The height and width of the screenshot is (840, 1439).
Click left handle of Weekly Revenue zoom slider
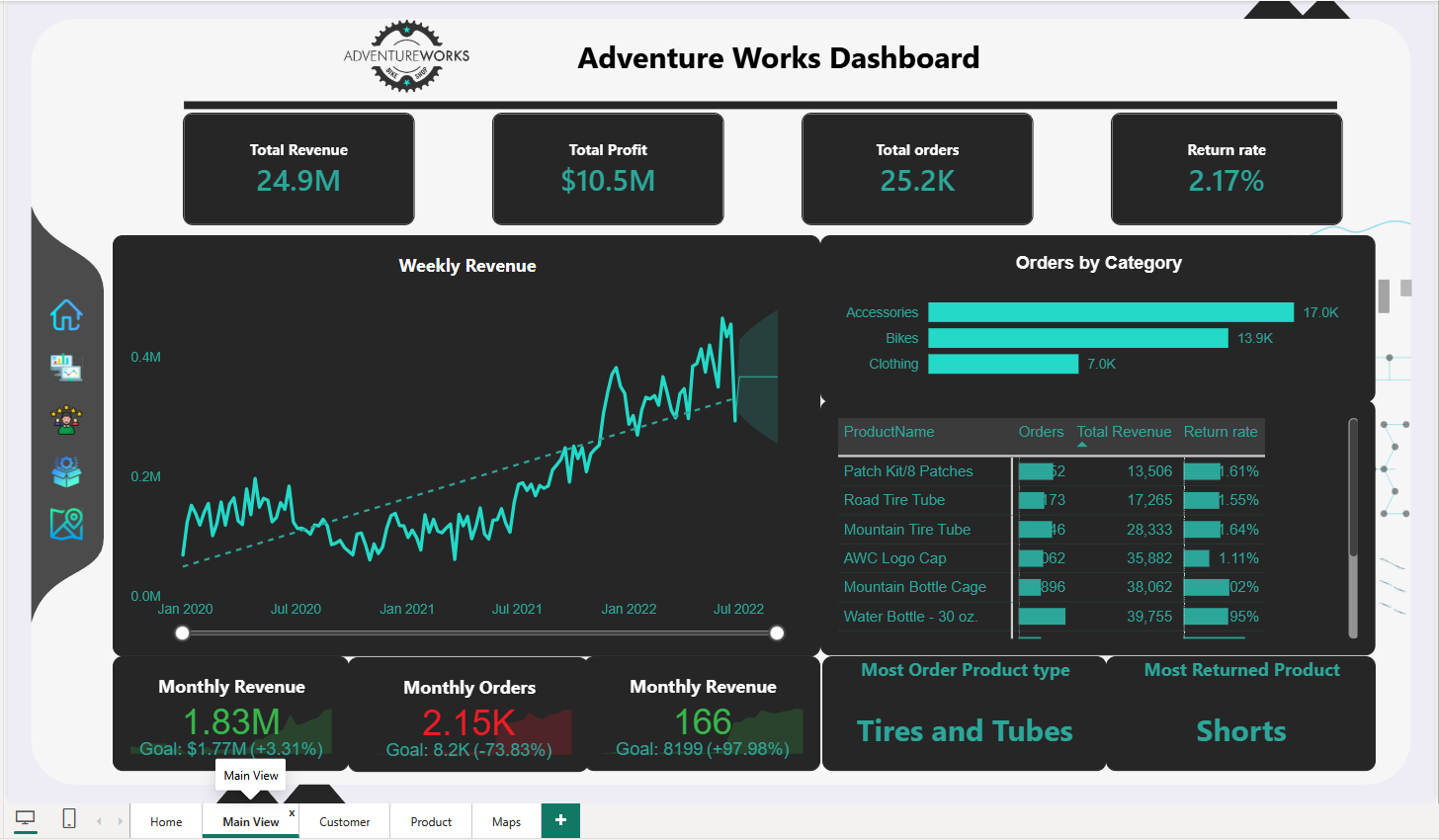coord(182,632)
